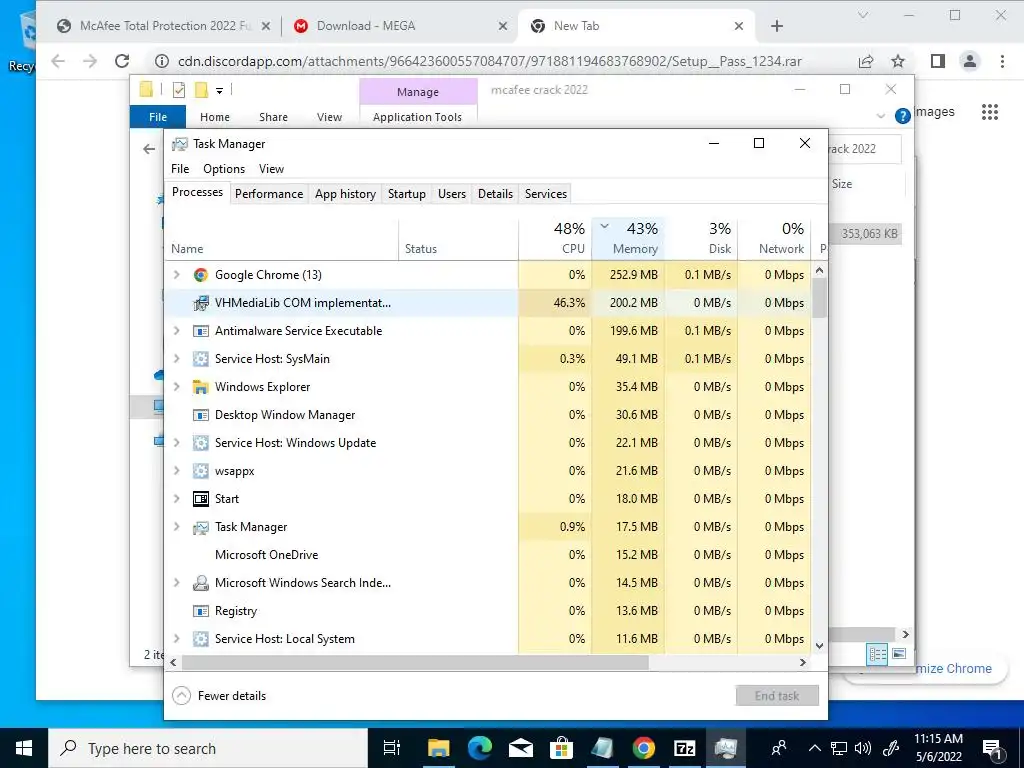Switch to the Download - MEGA Chrome tab

tap(398, 26)
